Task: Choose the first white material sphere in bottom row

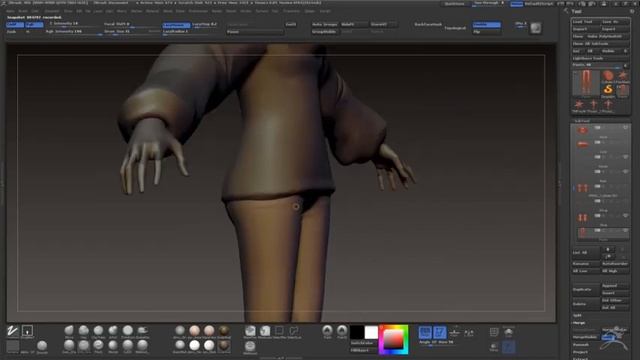Action: (195, 346)
